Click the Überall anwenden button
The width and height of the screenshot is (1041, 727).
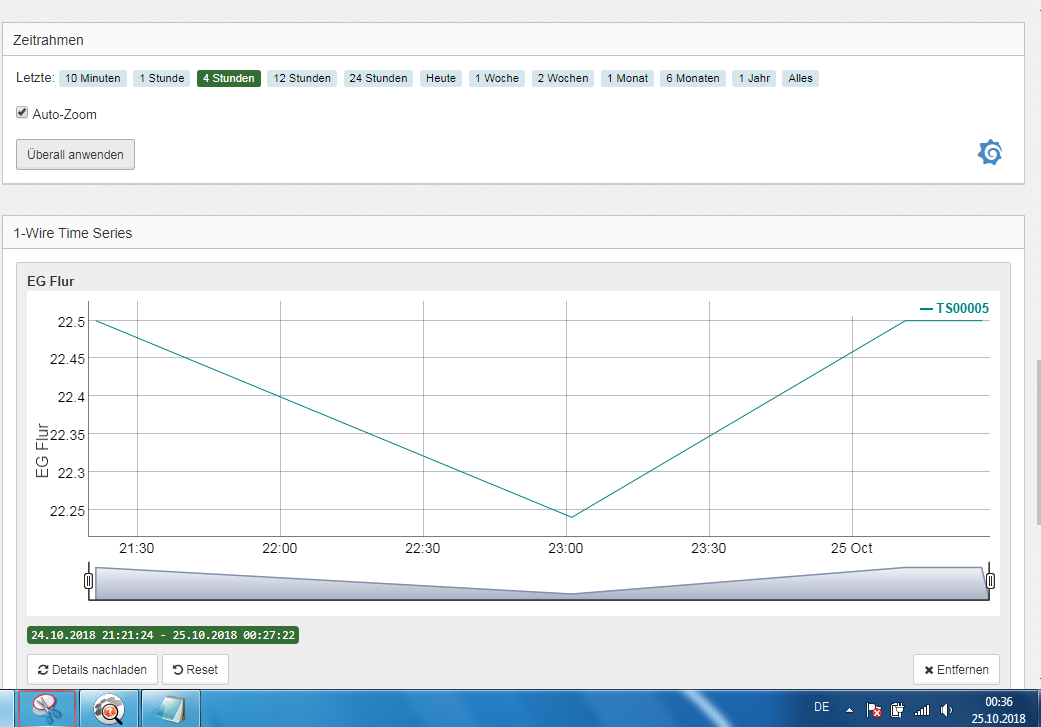76,155
